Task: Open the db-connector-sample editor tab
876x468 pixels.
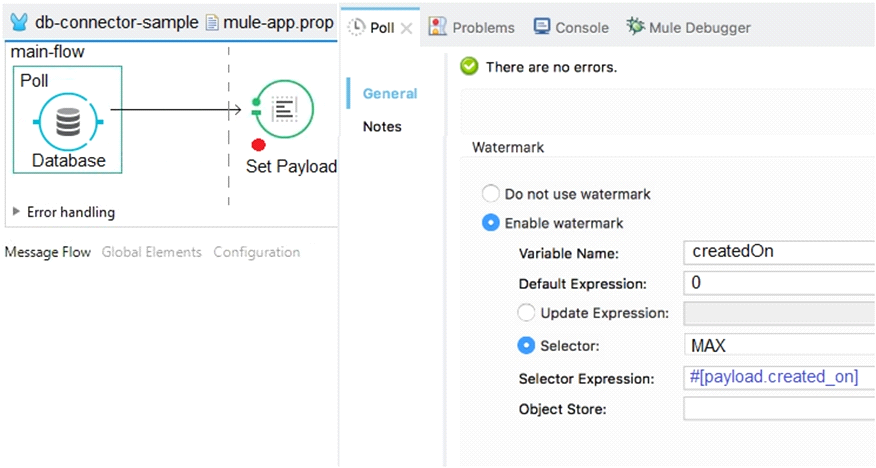Action: click(x=117, y=22)
